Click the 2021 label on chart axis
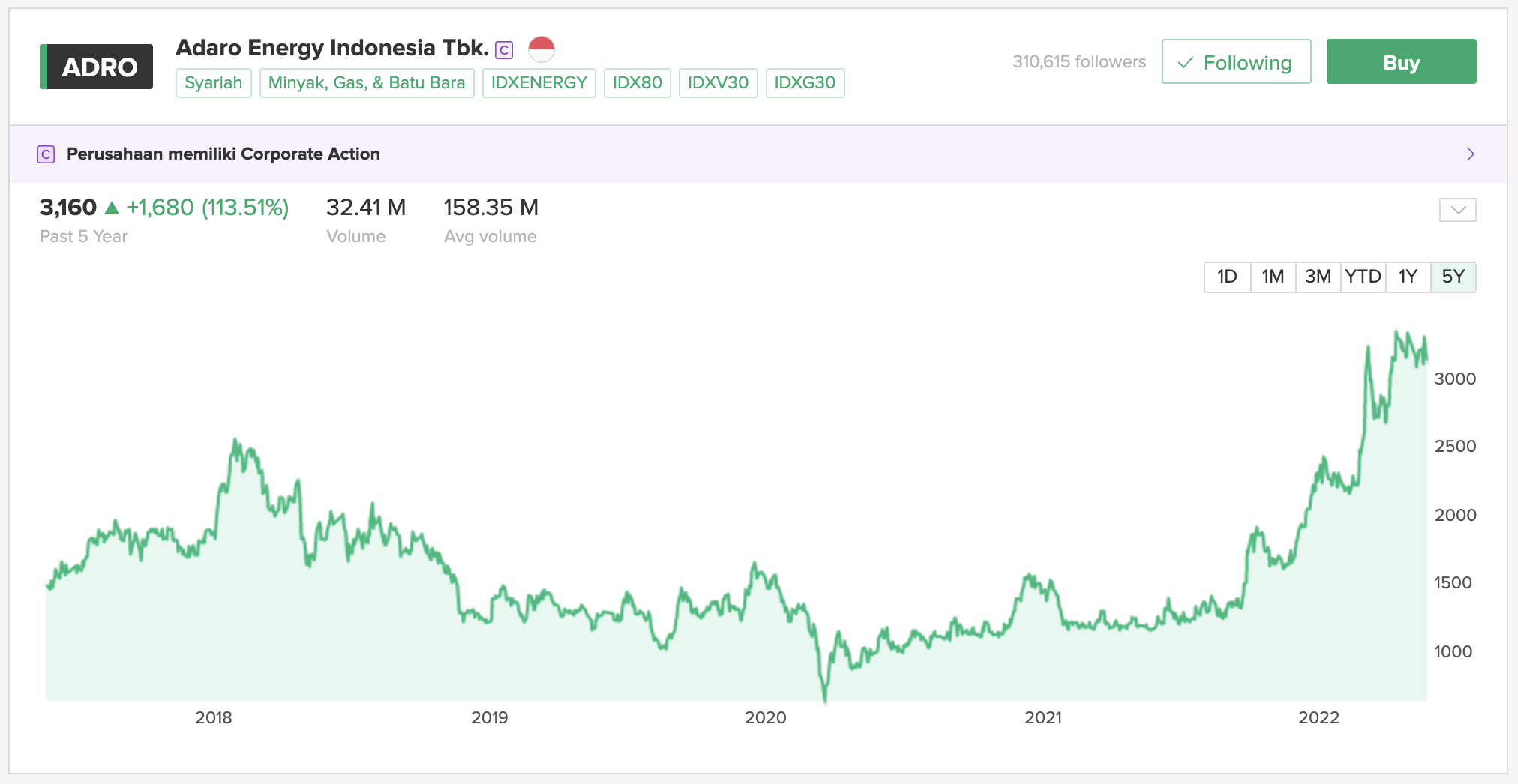The height and width of the screenshot is (784, 1518). 1043,718
